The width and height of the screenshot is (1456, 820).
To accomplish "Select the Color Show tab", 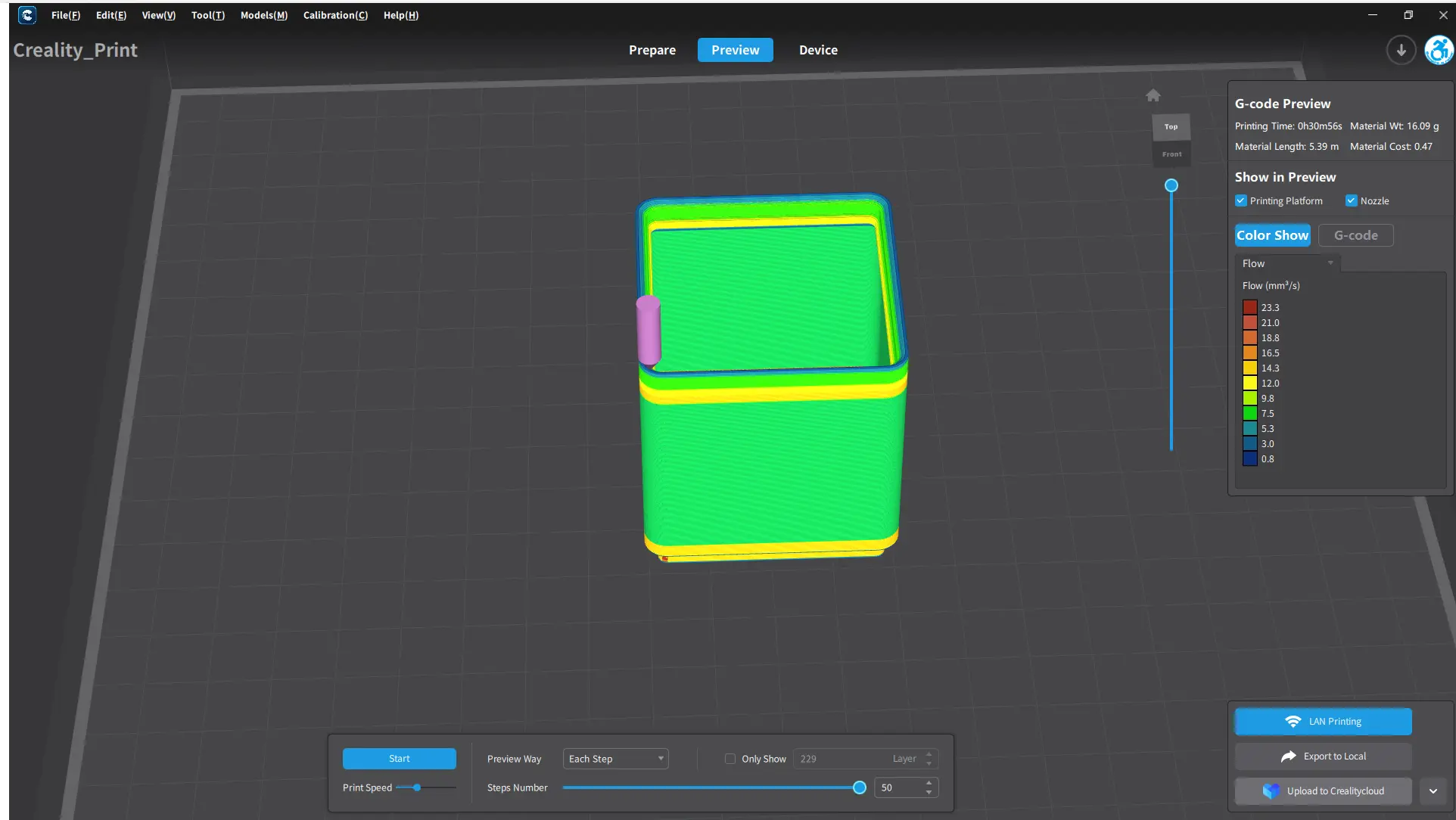I will click(x=1273, y=235).
